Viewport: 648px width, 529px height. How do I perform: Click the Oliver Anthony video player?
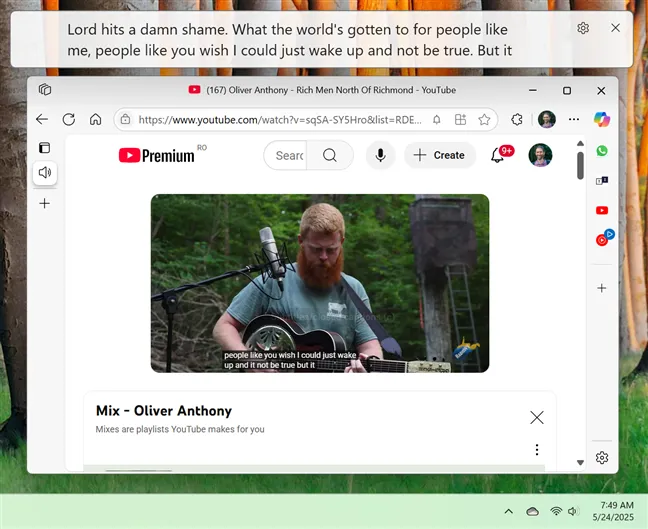(320, 283)
